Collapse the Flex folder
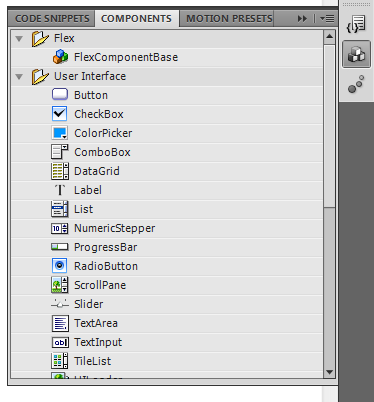Screen dimensions: 374x402 tap(19, 39)
